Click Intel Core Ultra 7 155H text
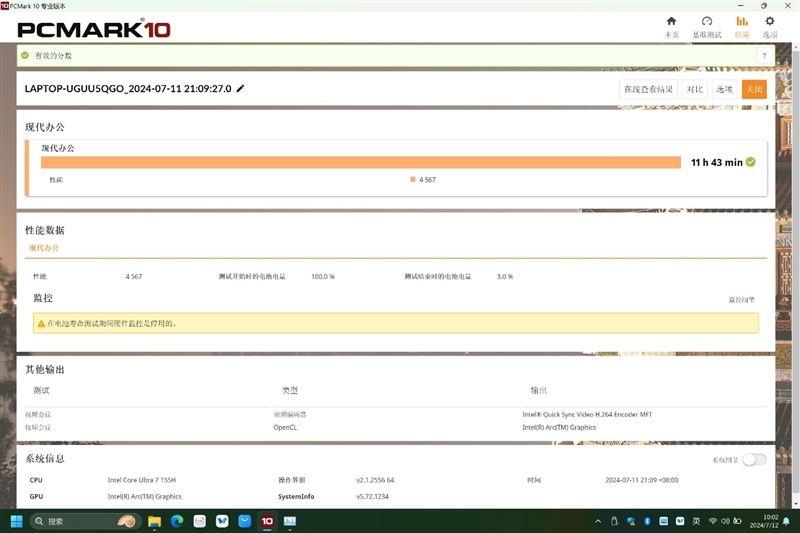Image resolution: width=800 pixels, height=533 pixels. point(142,480)
